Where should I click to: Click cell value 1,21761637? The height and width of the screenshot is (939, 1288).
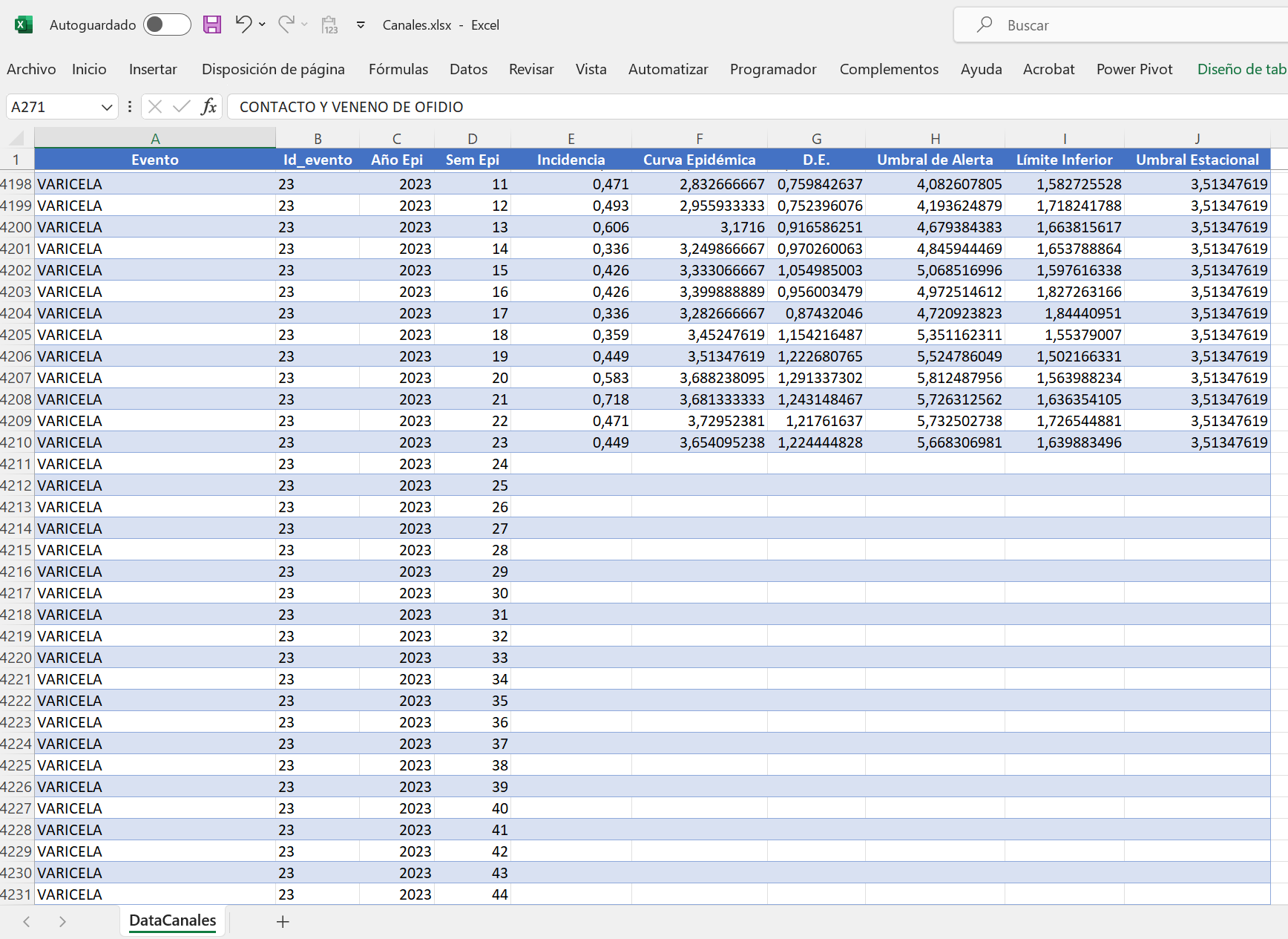[x=816, y=421]
